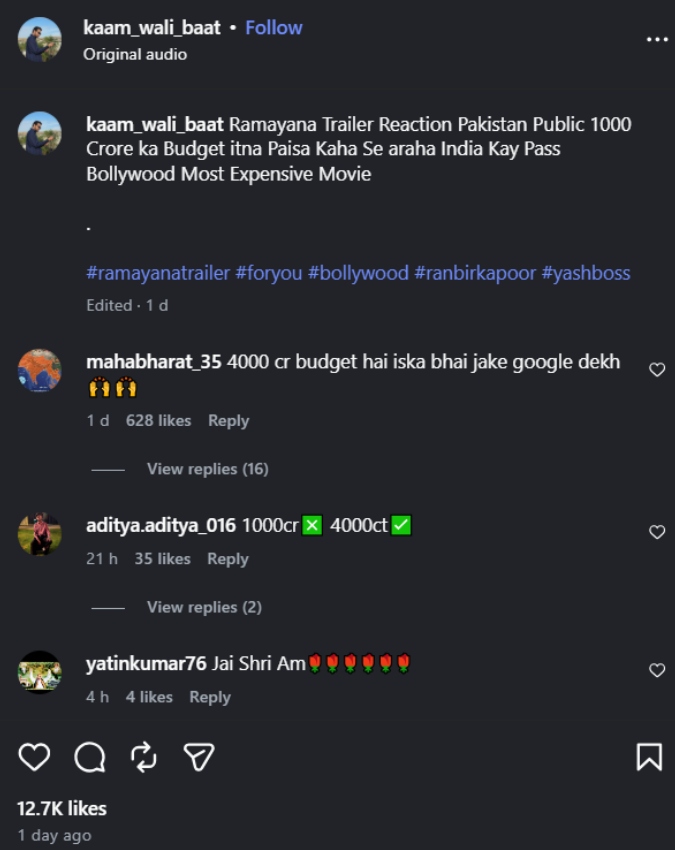
Task: Expand View replies (2)
Action: pyautogui.click(x=204, y=607)
